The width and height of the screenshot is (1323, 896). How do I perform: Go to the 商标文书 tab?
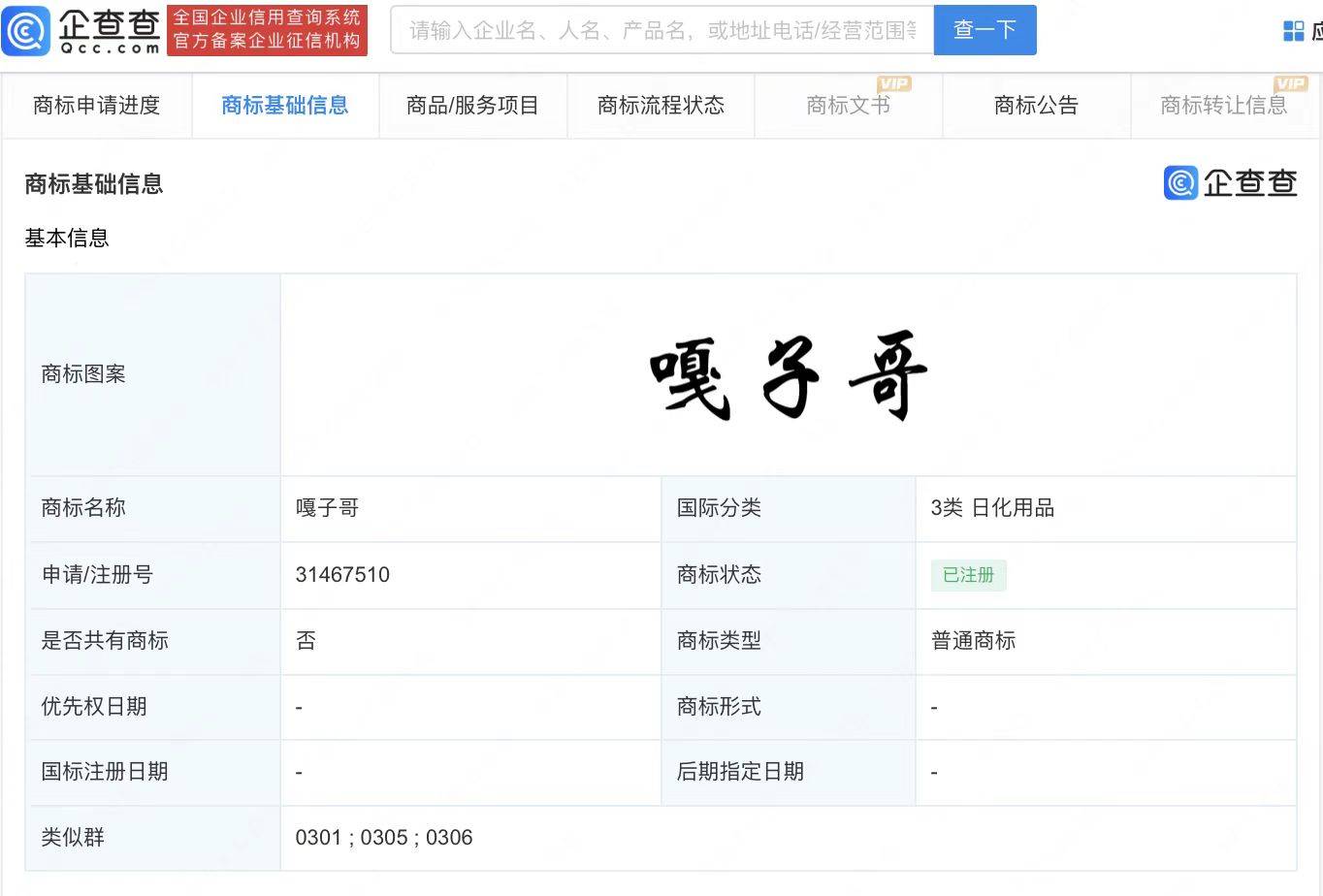(x=848, y=106)
